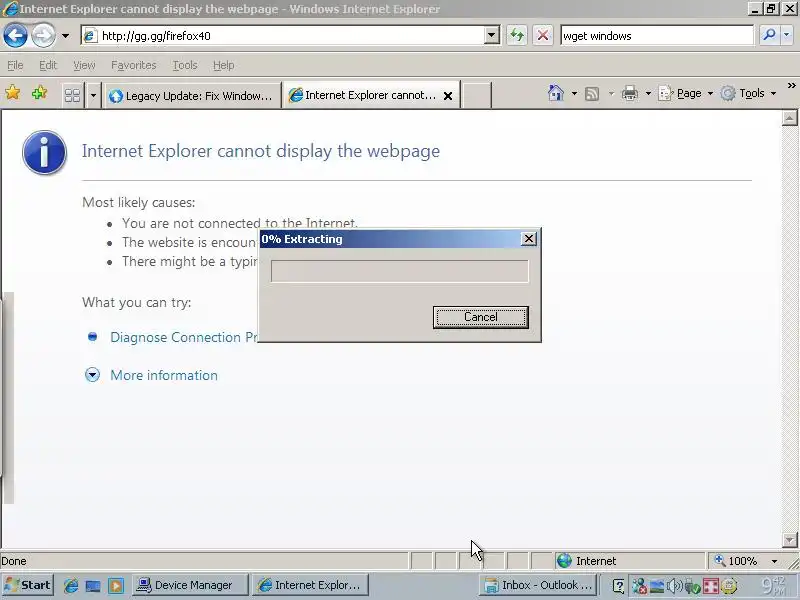Click the vertical scrollbar up arrow
This screenshot has width=800, height=600.
click(x=789, y=118)
